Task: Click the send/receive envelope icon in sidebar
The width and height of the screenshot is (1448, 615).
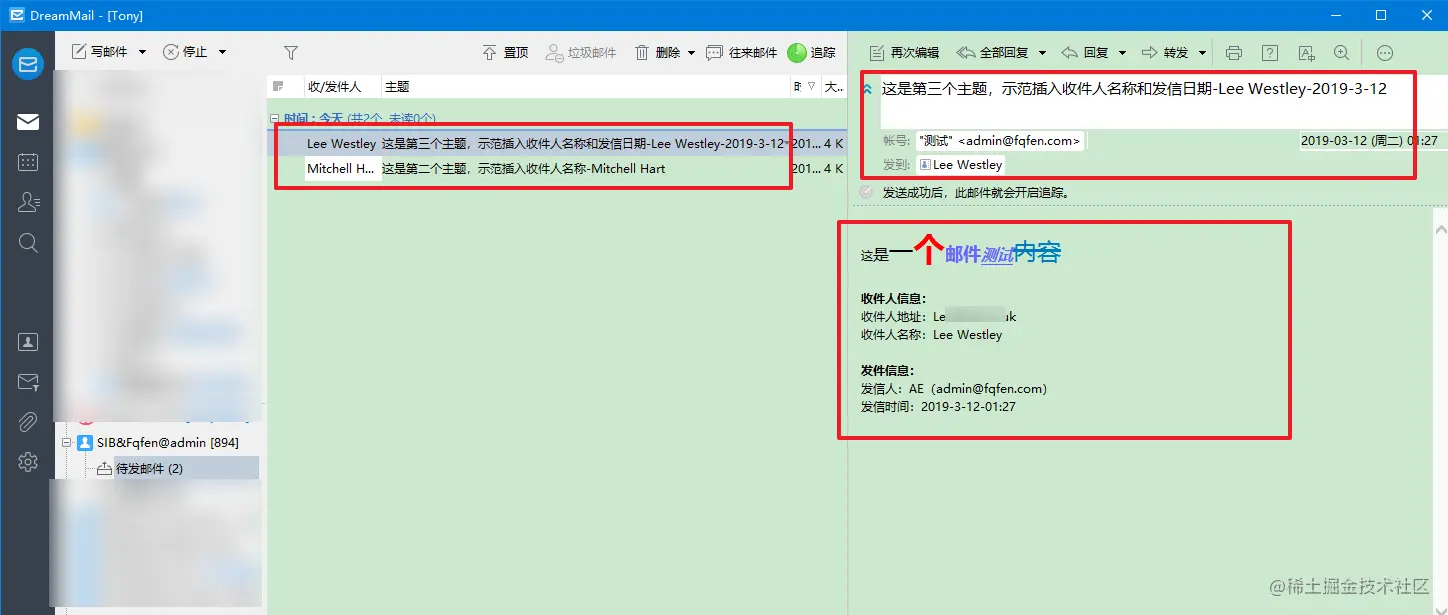Action: coord(28,382)
